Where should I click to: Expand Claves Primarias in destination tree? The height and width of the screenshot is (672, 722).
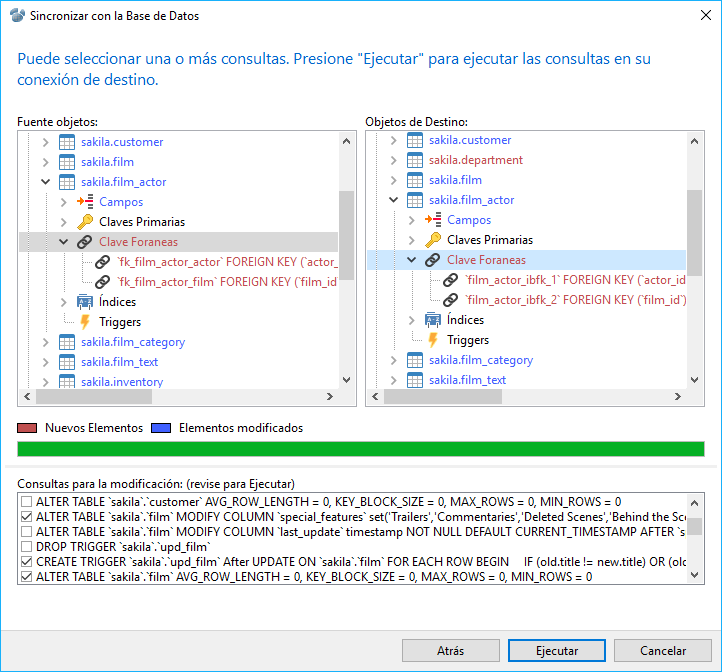(412, 240)
